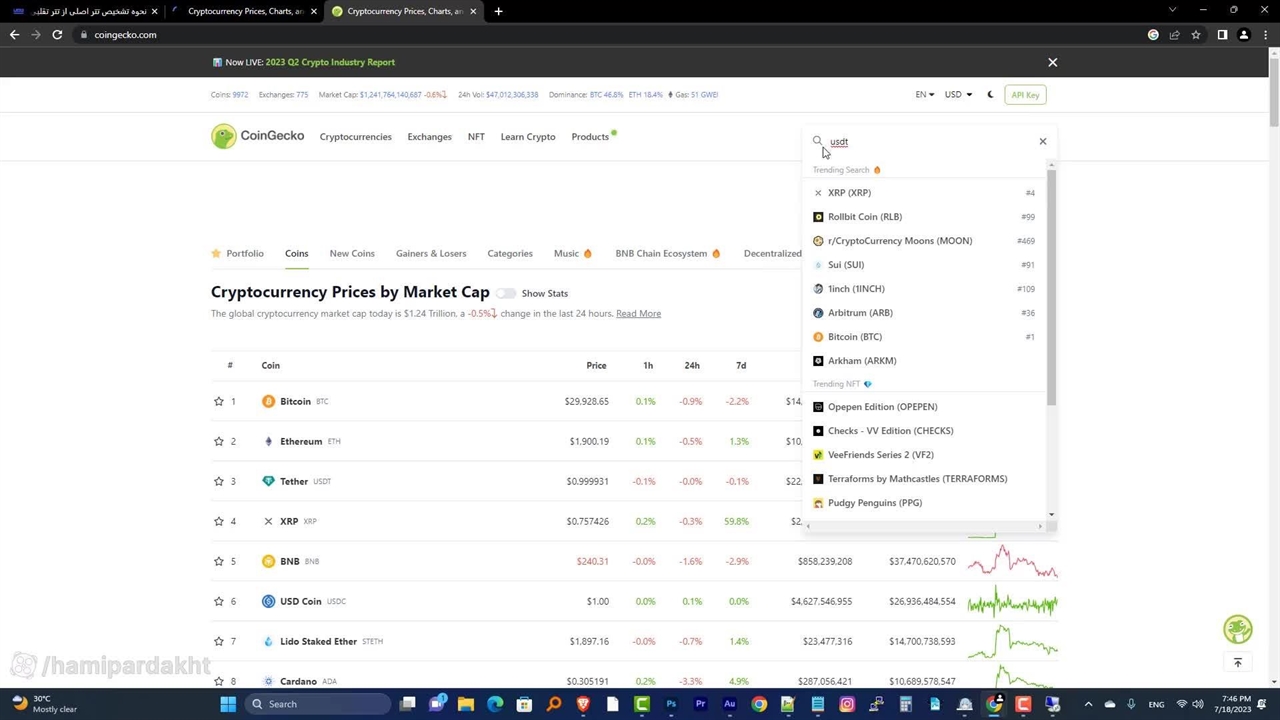Image resolution: width=1280 pixels, height=720 pixels.
Task: Open the EN language dropdown
Action: point(924,95)
